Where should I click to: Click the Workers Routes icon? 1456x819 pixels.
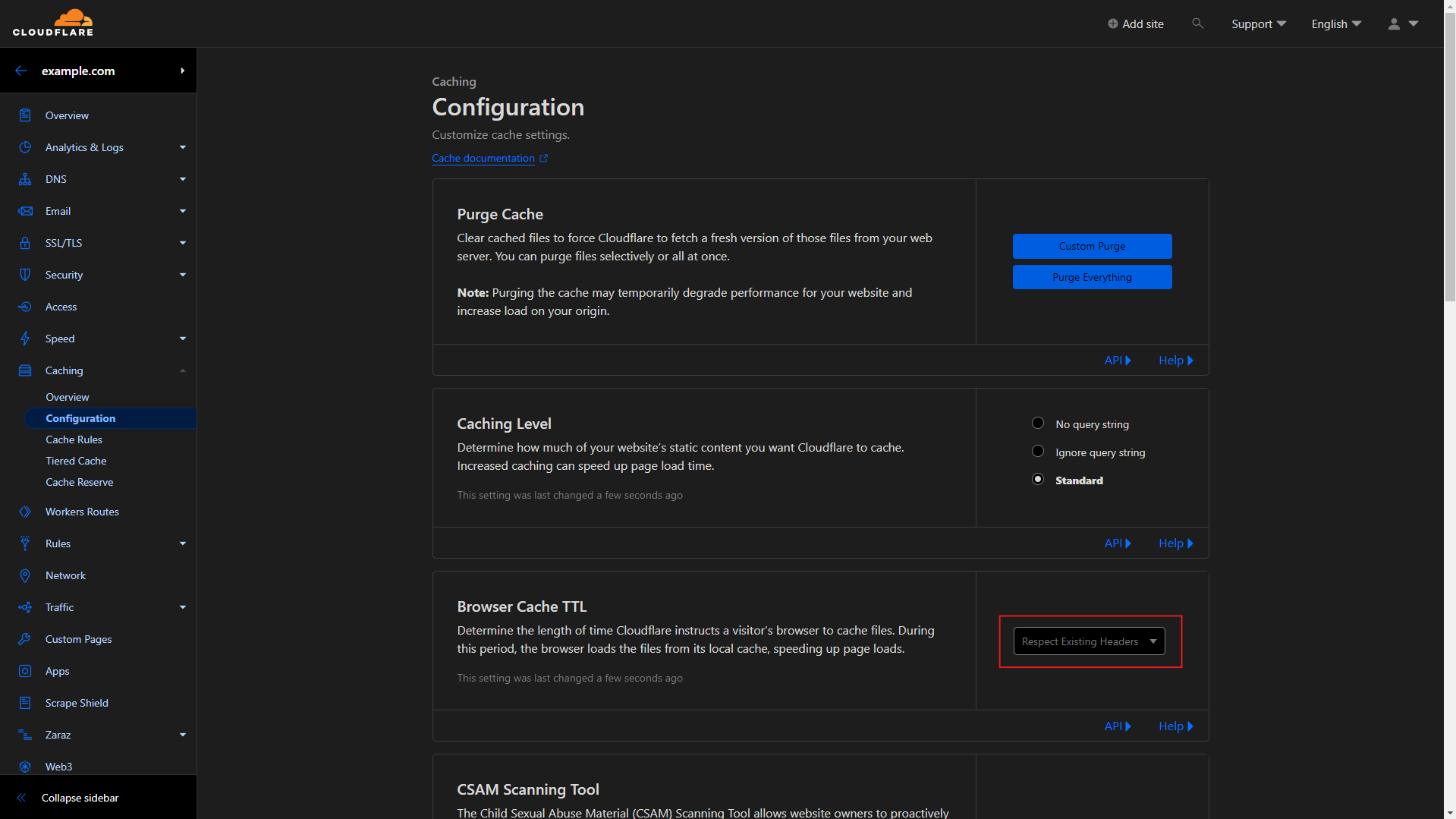pos(25,512)
